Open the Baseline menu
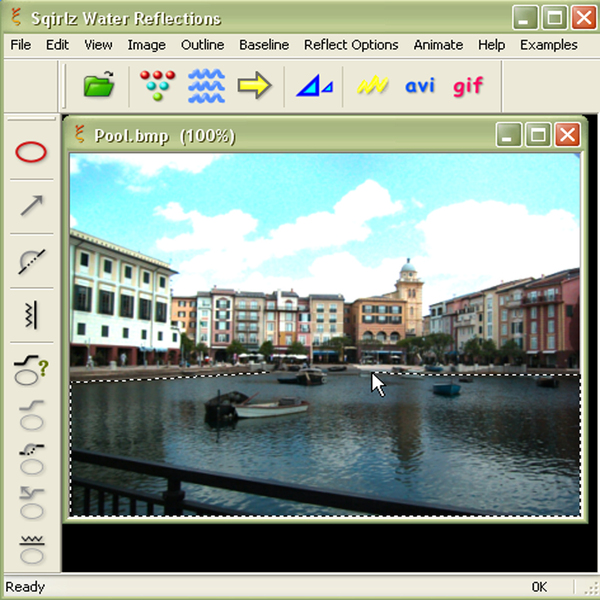600x600 pixels. pos(264,45)
